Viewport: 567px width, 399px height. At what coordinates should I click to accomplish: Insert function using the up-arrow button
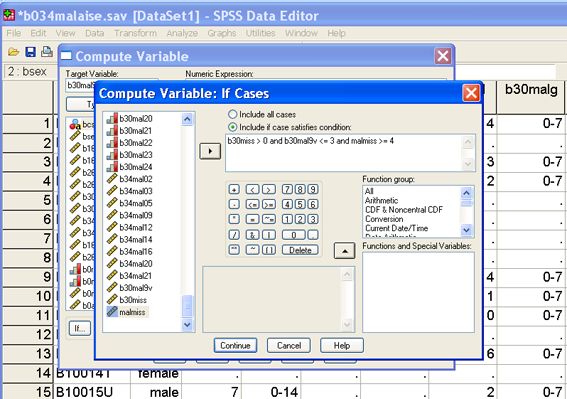click(344, 251)
